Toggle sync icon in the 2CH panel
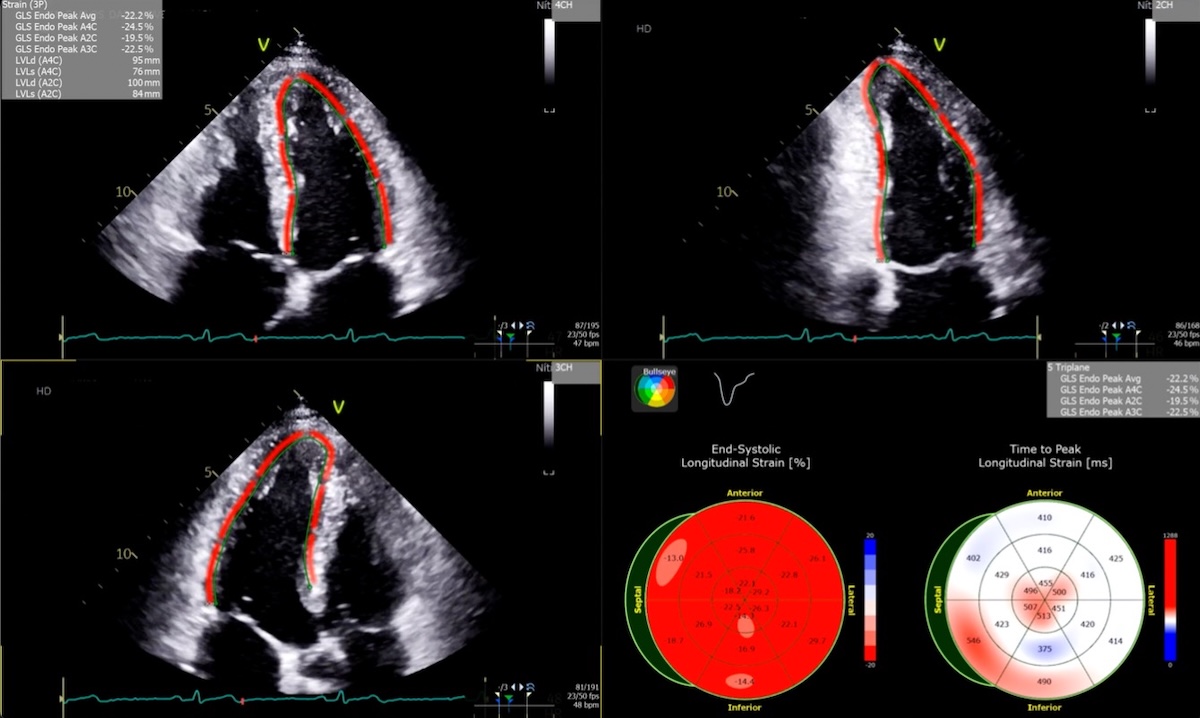The width and height of the screenshot is (1200, 718). click(x=1131, y=325)
